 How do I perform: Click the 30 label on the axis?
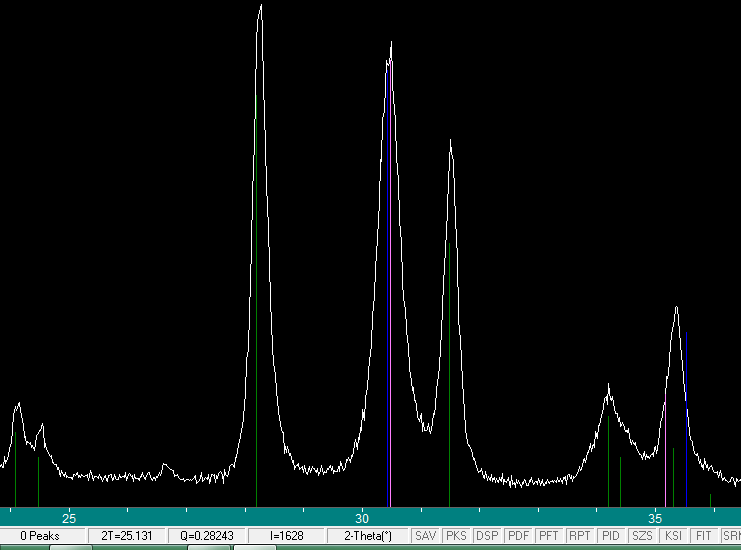(362, 519)
